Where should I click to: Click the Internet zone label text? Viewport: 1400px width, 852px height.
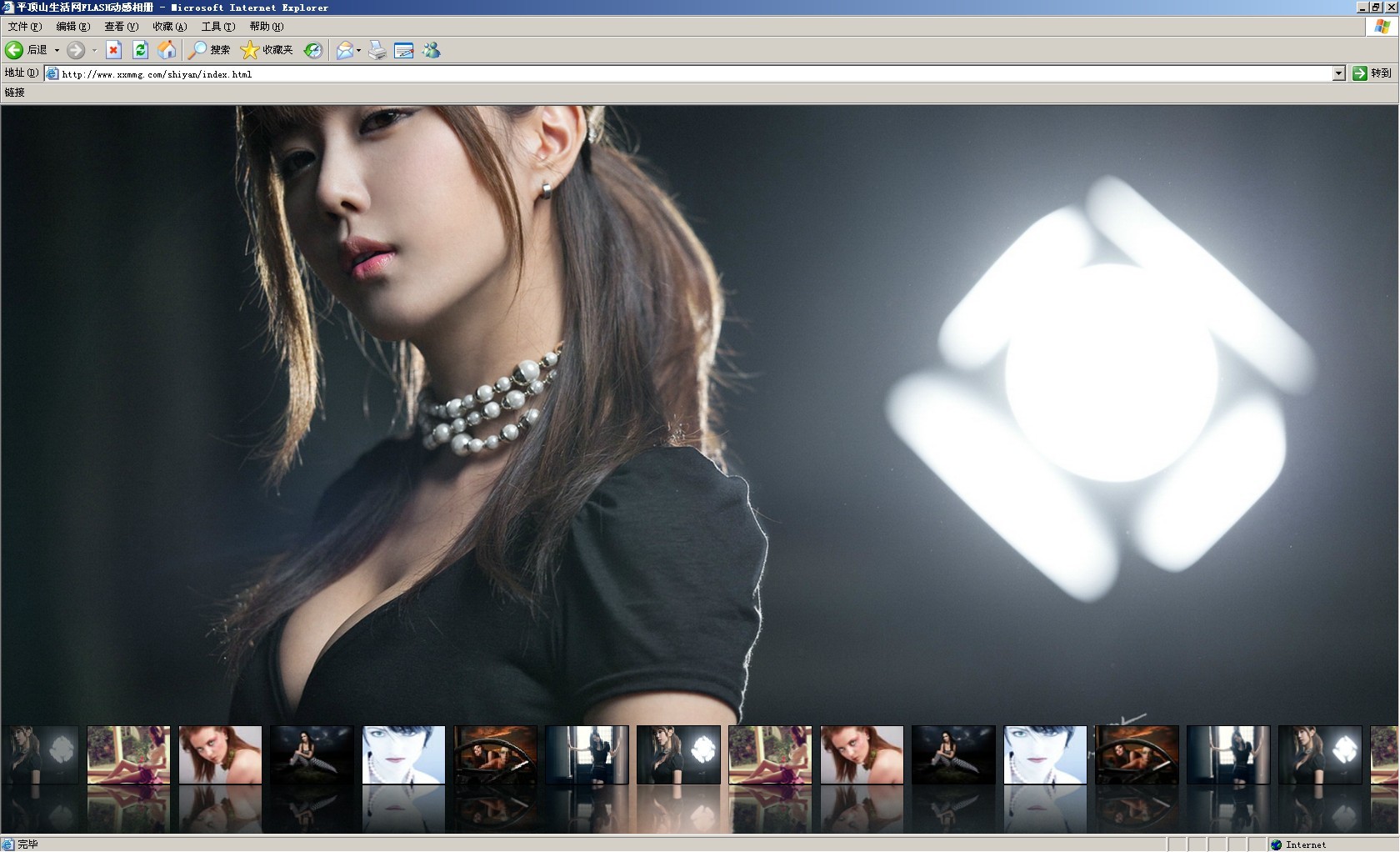point(1306,844)
